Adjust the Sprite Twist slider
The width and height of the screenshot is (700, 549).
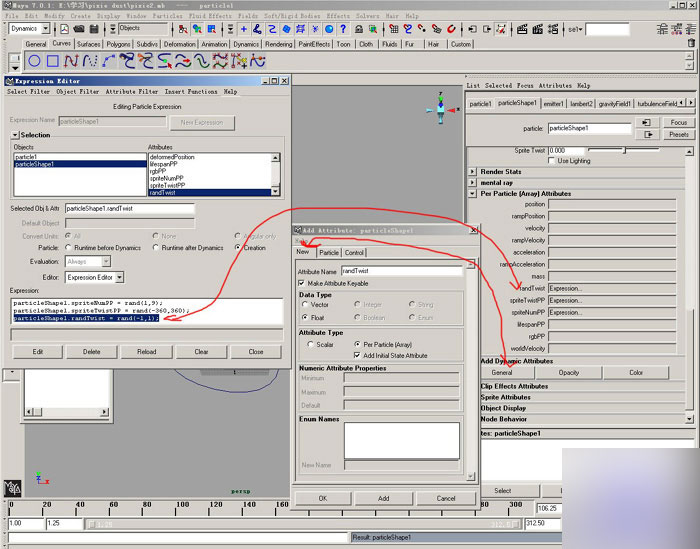(x=624, y=150)
